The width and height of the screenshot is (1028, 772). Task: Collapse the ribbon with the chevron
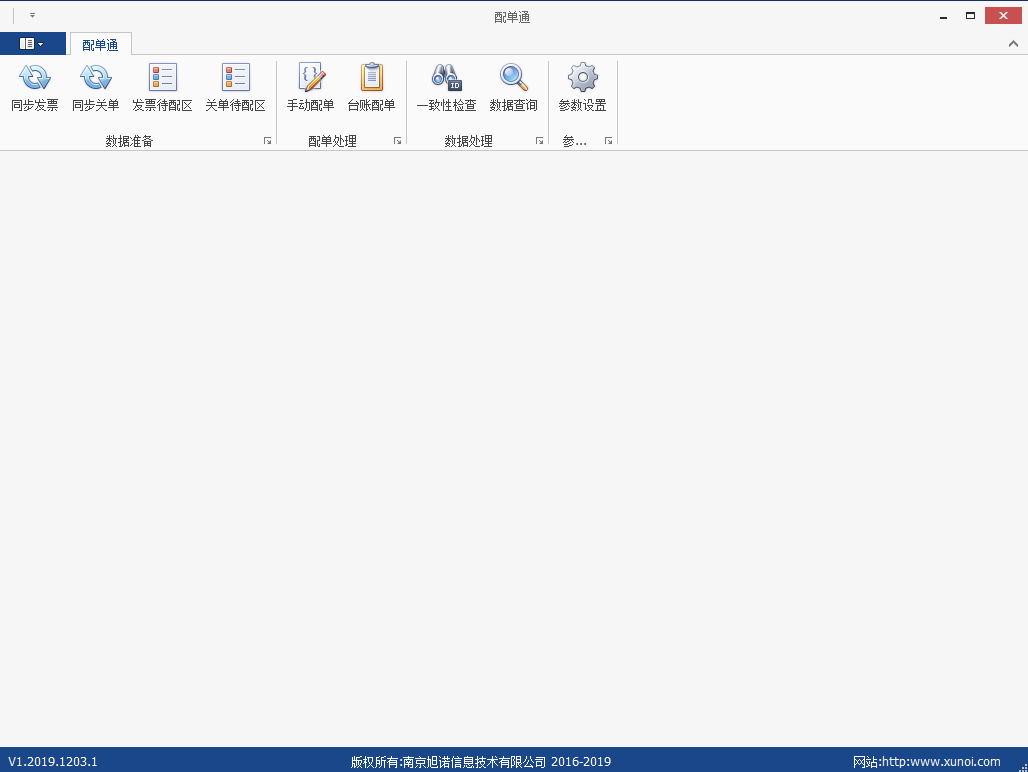[x=1013, y=44]
